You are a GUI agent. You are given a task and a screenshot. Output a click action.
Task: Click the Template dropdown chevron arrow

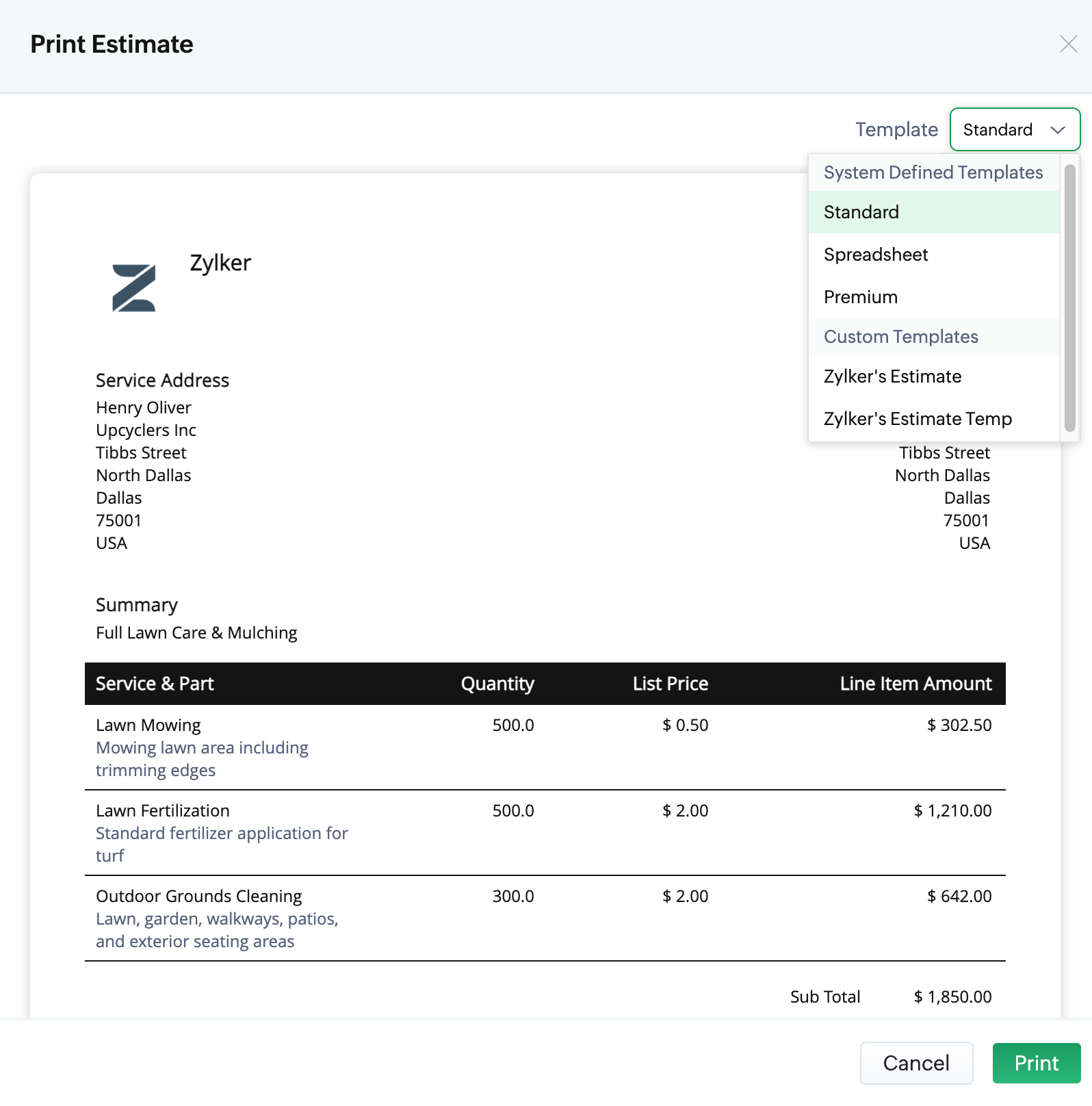1058,130
